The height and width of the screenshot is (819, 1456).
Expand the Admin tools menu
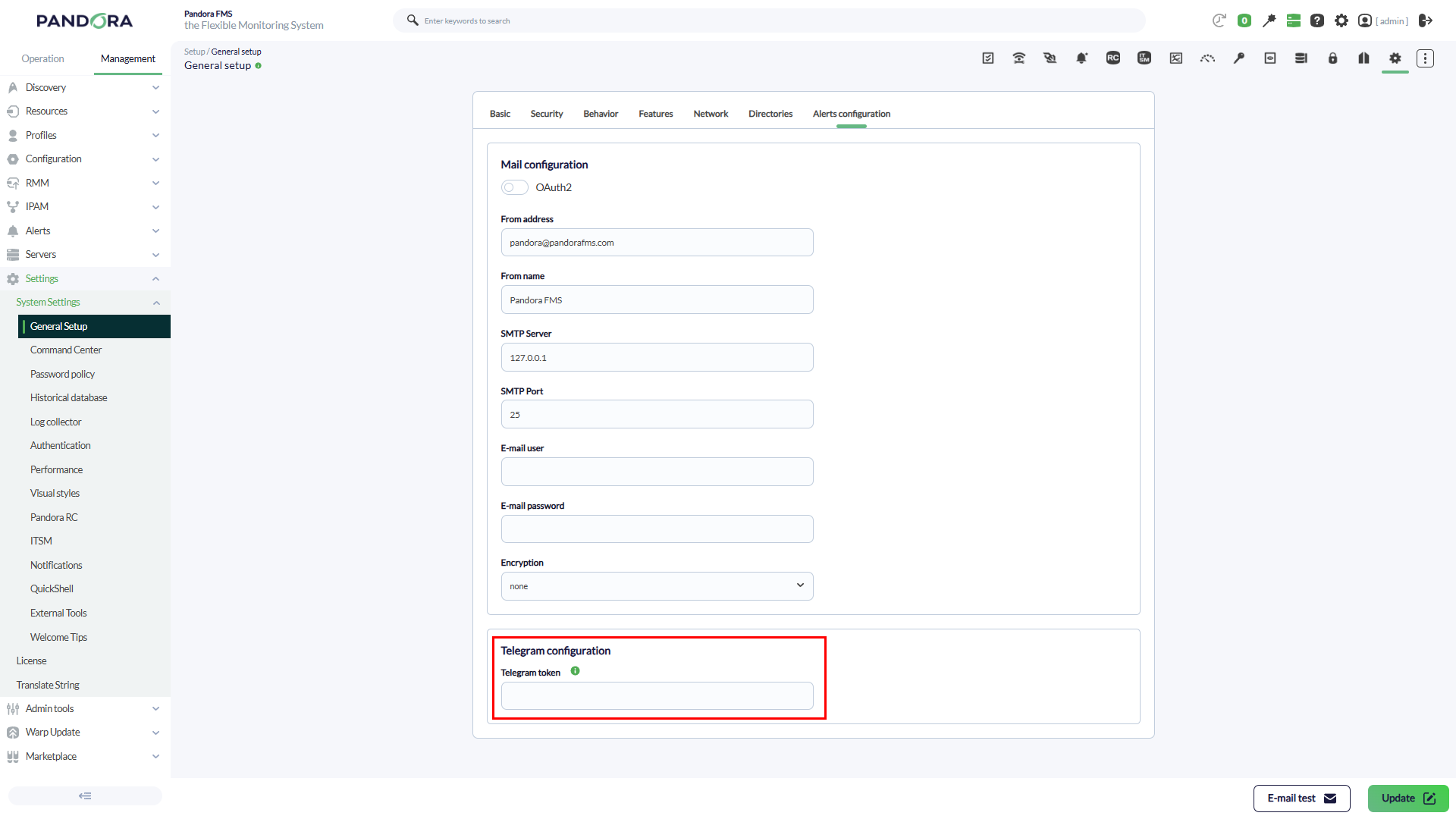[x=85, y=708]
